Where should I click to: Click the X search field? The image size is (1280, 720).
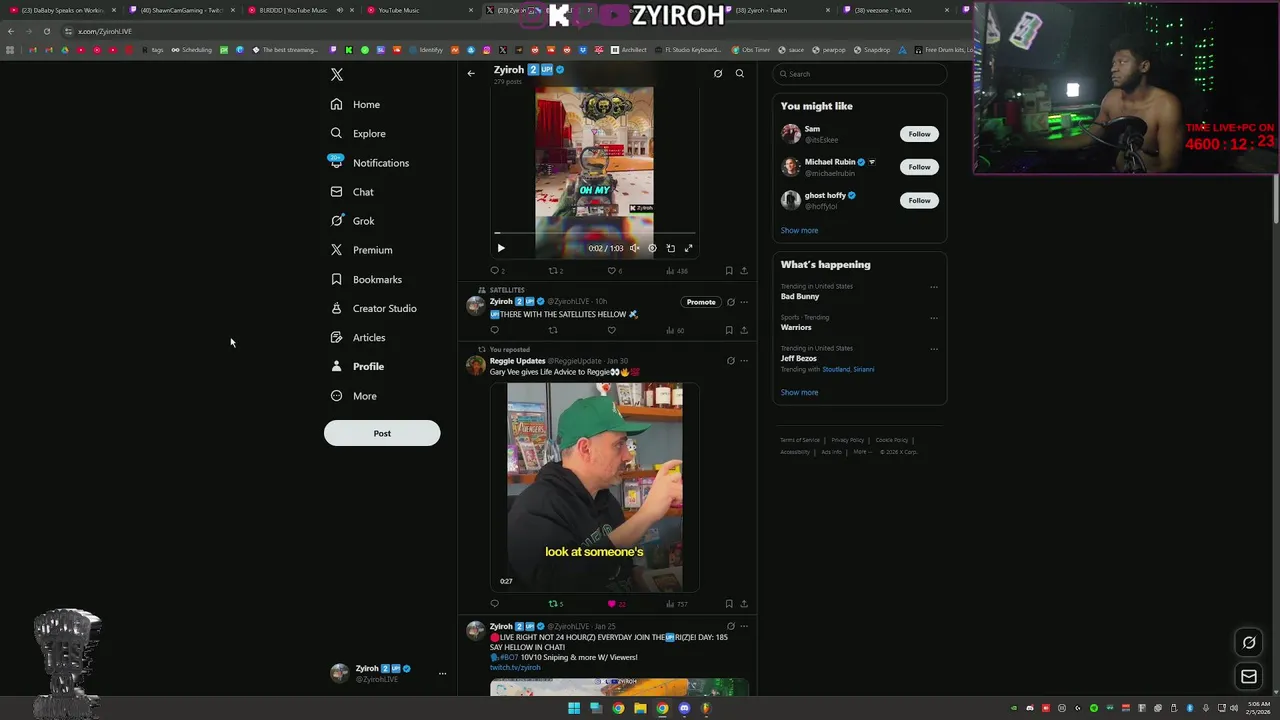(x=860, y=74)
